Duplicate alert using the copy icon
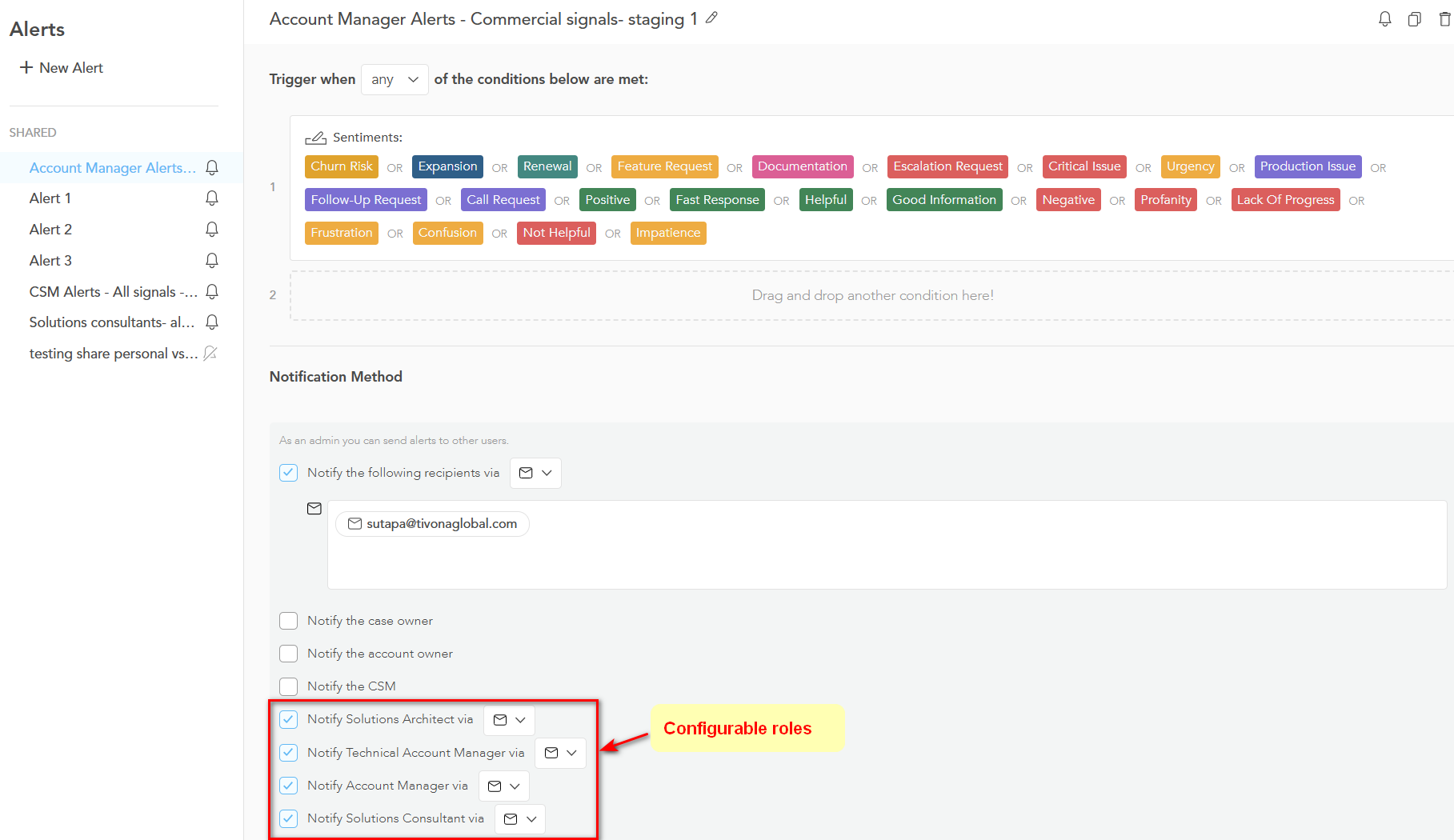 1415,19
